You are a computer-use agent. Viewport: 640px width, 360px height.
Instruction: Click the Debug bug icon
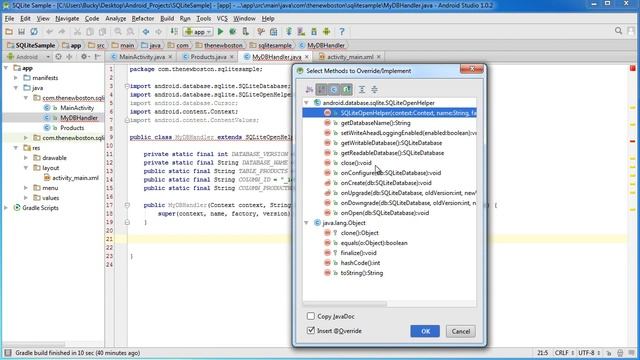(233, 31)
